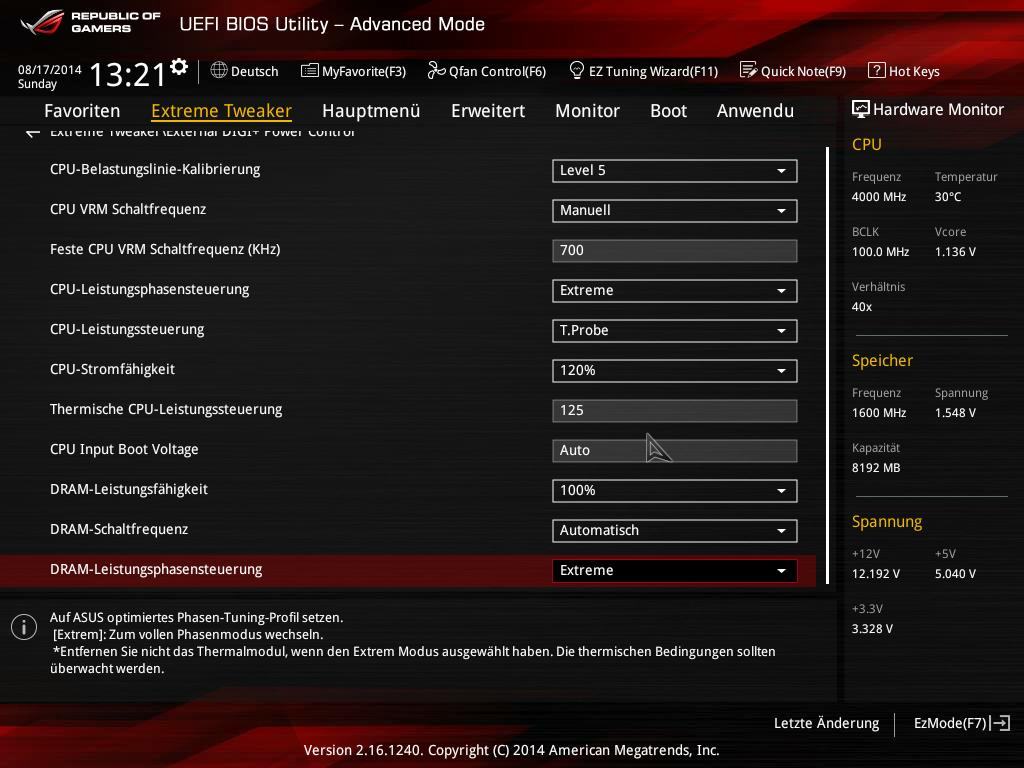Open the Favoriten tab
Screen dimensions: 1024x768
(82, 111)
